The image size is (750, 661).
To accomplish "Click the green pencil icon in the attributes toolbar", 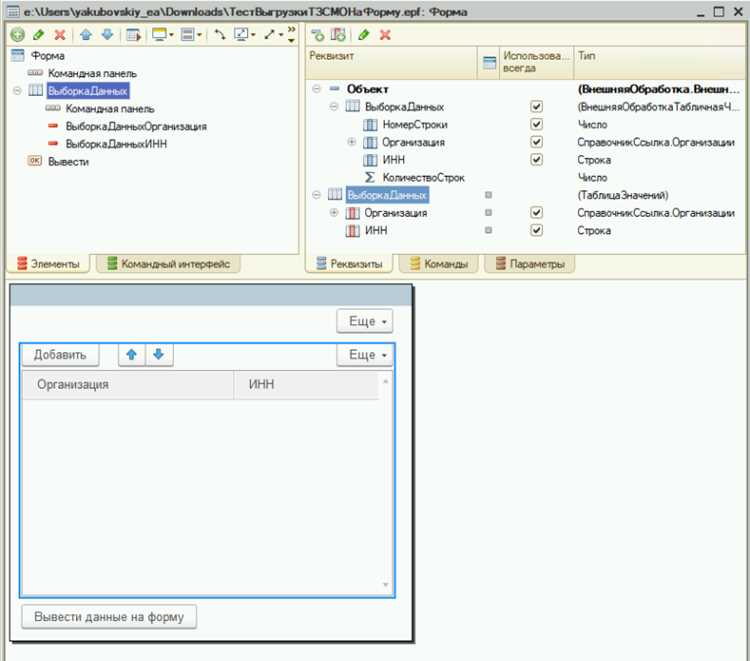I will coord(364,34).
